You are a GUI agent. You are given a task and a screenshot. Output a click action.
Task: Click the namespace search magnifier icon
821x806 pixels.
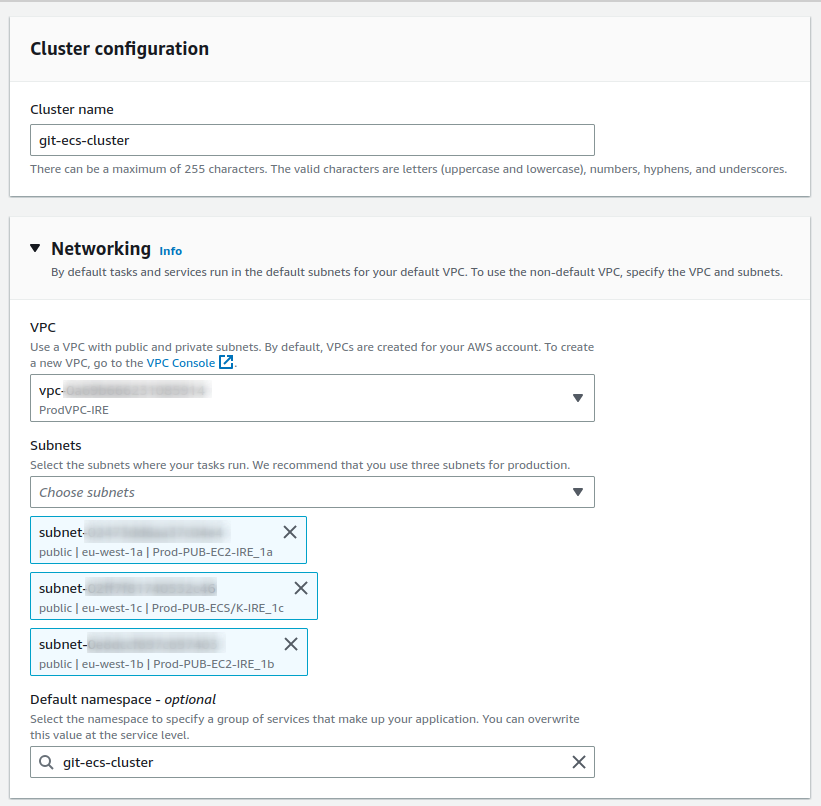[46, 762]
